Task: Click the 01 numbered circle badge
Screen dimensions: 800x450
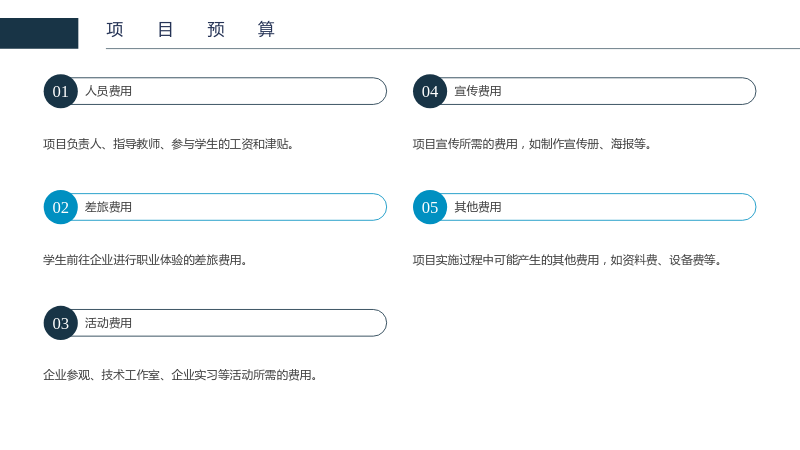Action: [60, 91]
